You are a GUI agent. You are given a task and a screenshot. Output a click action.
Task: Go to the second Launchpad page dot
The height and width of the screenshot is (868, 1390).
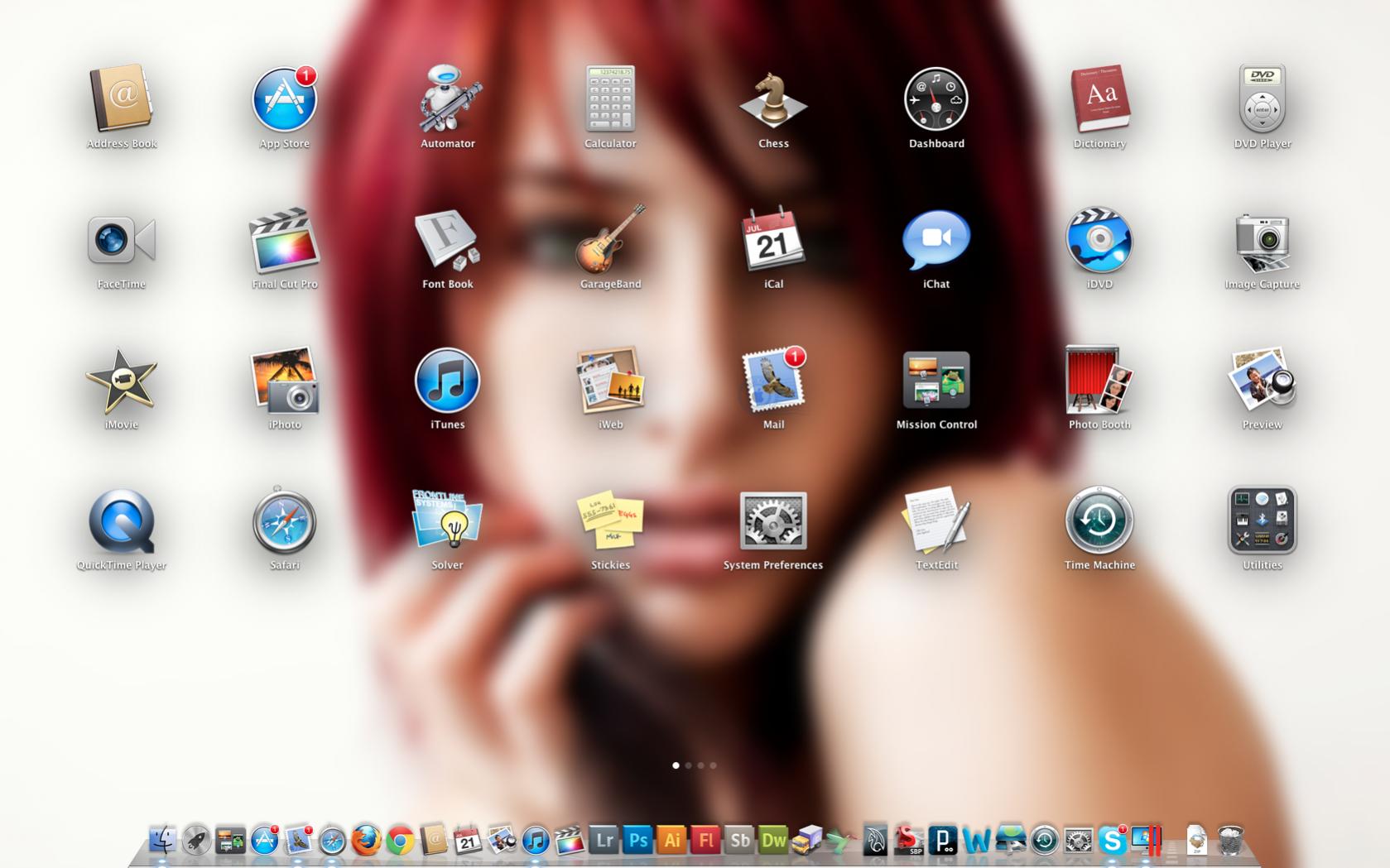tap(688, 765)
